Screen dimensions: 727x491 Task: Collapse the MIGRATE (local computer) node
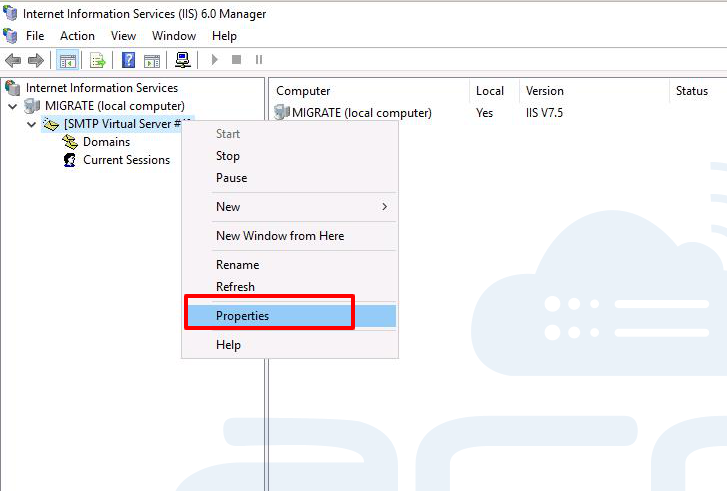pos(13,106)
